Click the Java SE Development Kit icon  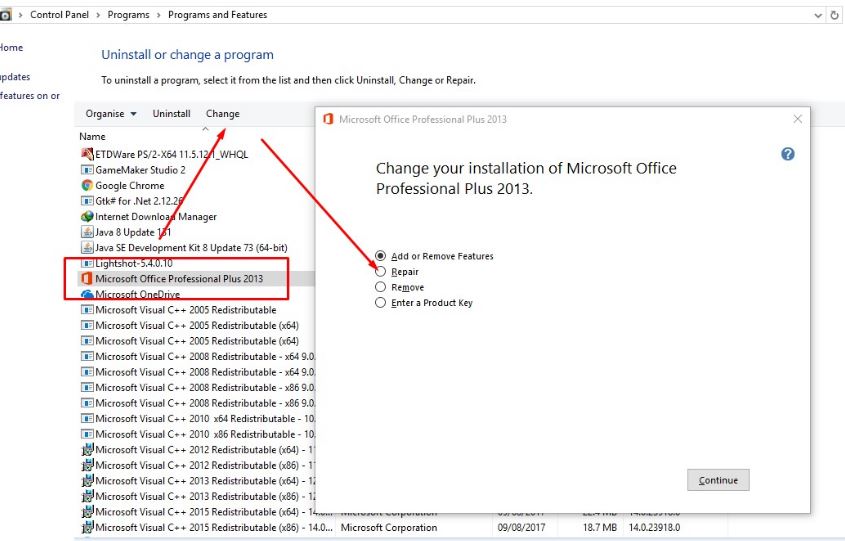[x=87, y=248]
